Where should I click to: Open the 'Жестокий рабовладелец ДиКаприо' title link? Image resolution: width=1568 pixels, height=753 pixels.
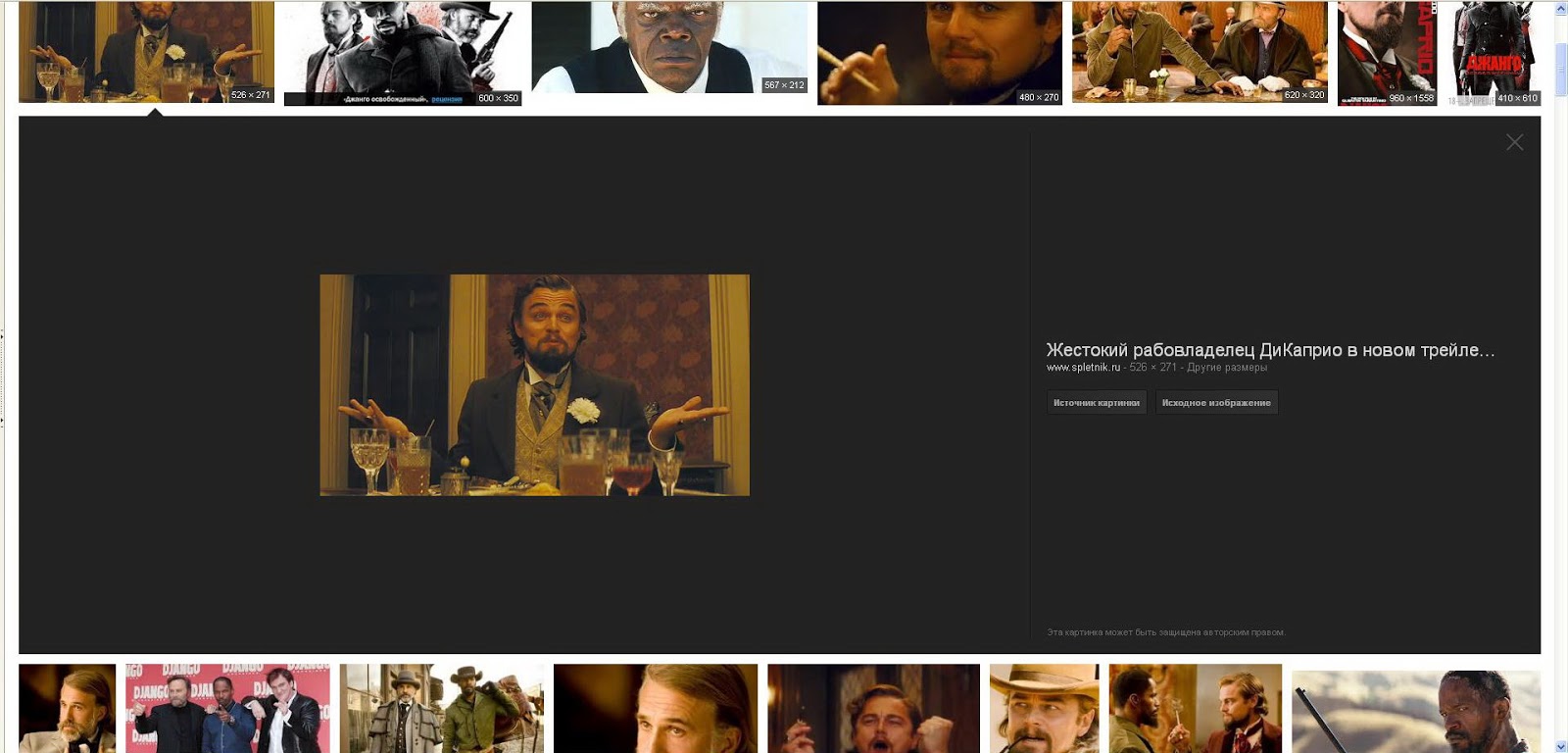coord(1270,350)
